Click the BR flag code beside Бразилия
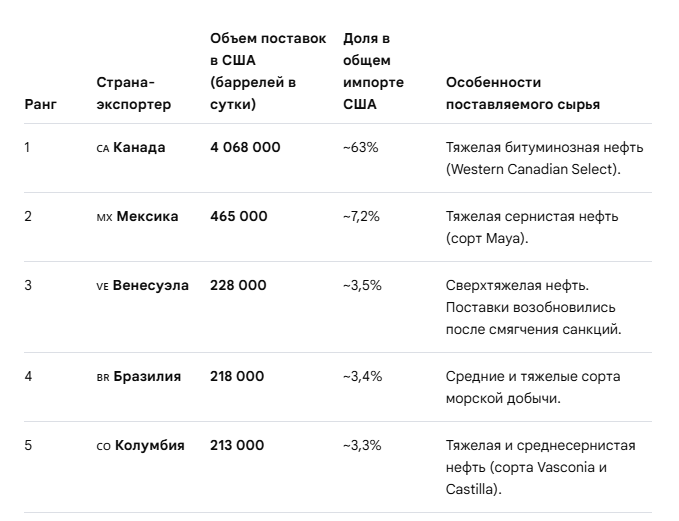Viewport: 679px width, 521px height. [x=103, y=378]
